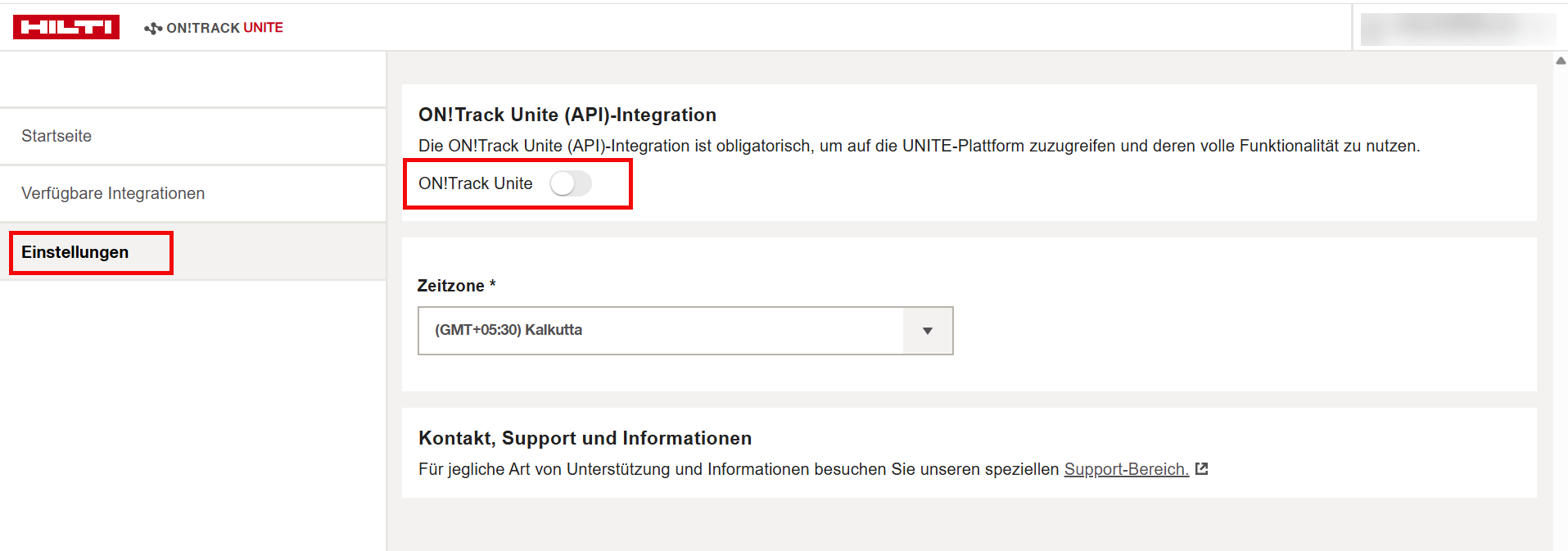
Task: Follow the Support-Bereich link
Action: coord(1126,469)
